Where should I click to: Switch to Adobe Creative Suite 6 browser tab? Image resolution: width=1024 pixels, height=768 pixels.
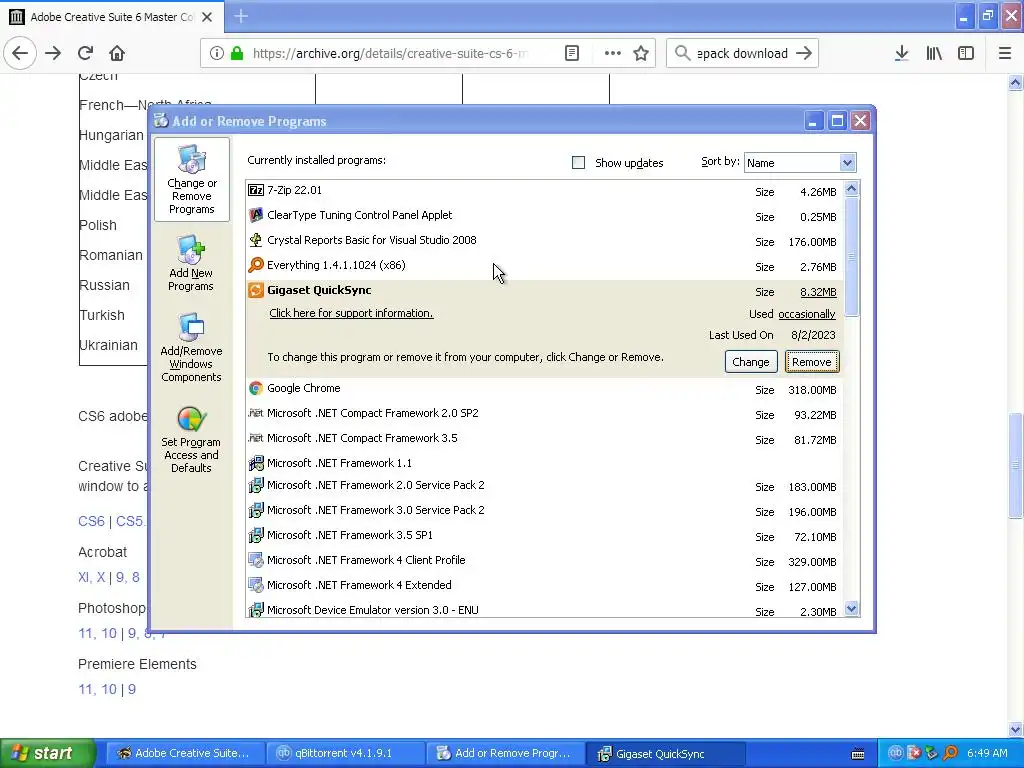click(x=111, y=17)
